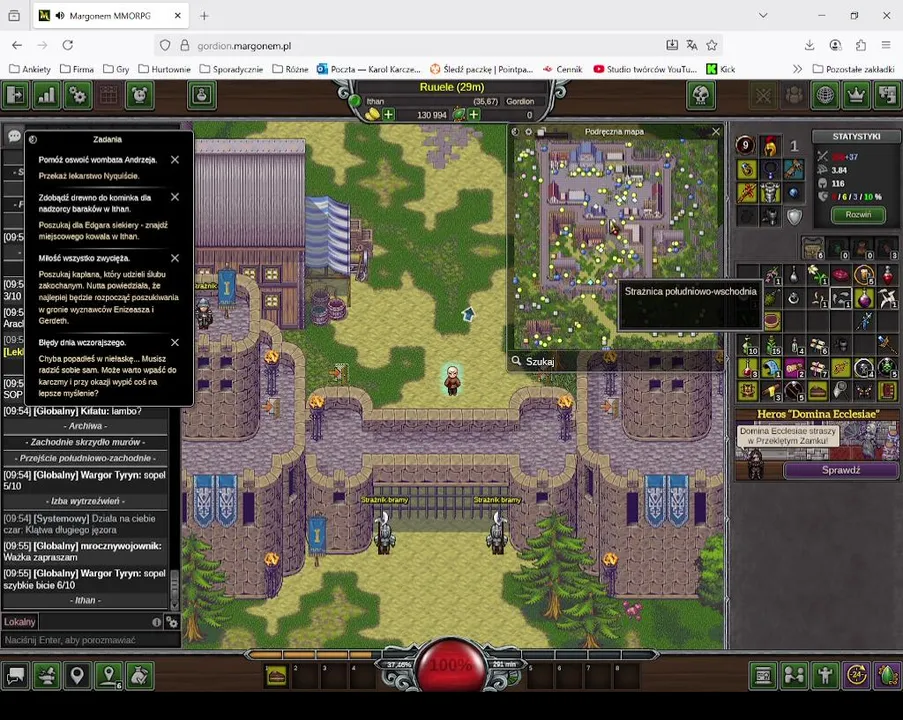Viewport: 903px width, 720px height.
Task: Open minimap settings gear icon
Action: (529, 132)
